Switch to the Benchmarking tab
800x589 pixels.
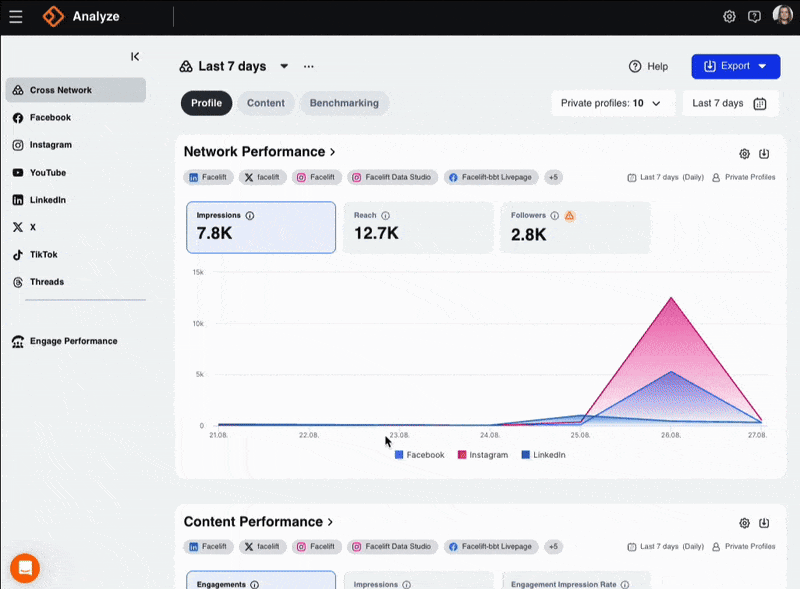coord(344,103)
